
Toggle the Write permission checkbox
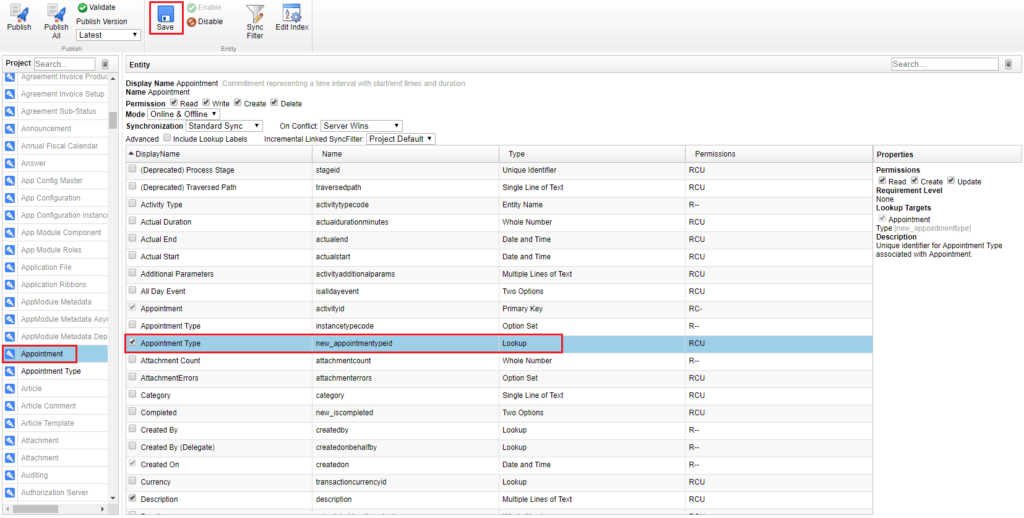[206, 103]
